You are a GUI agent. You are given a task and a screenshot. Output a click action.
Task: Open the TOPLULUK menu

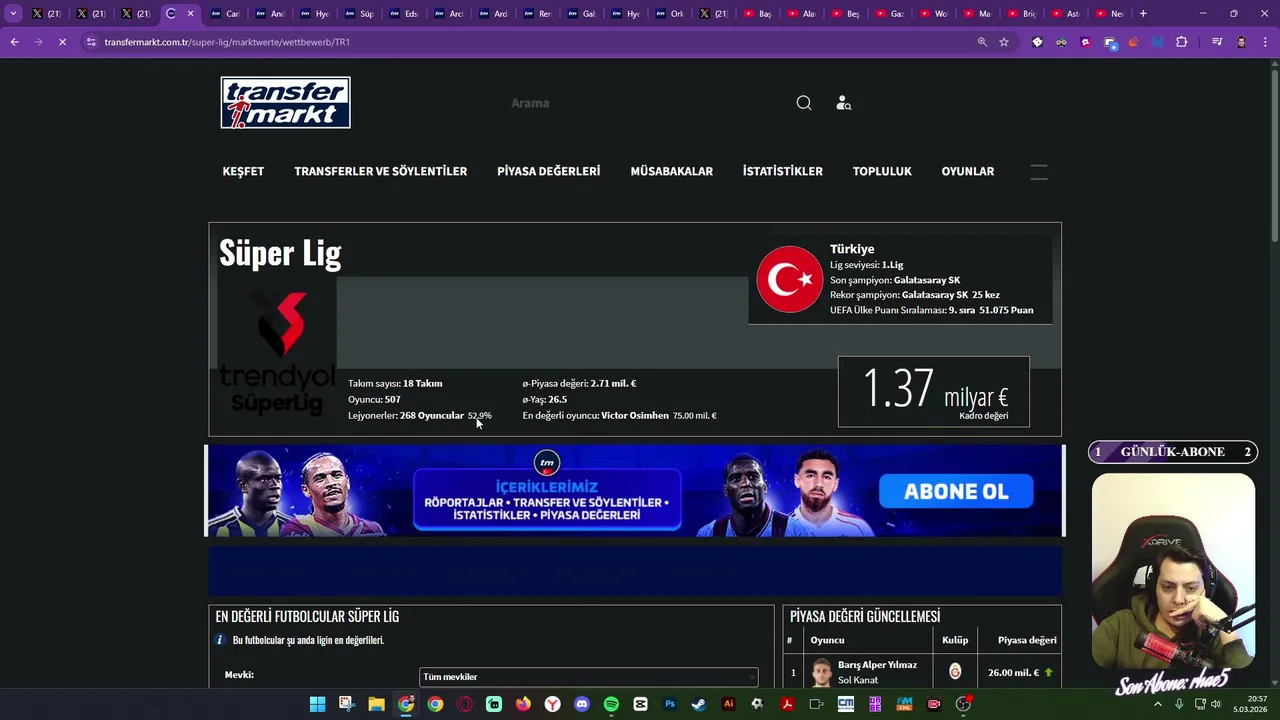(x=882, y=171)
